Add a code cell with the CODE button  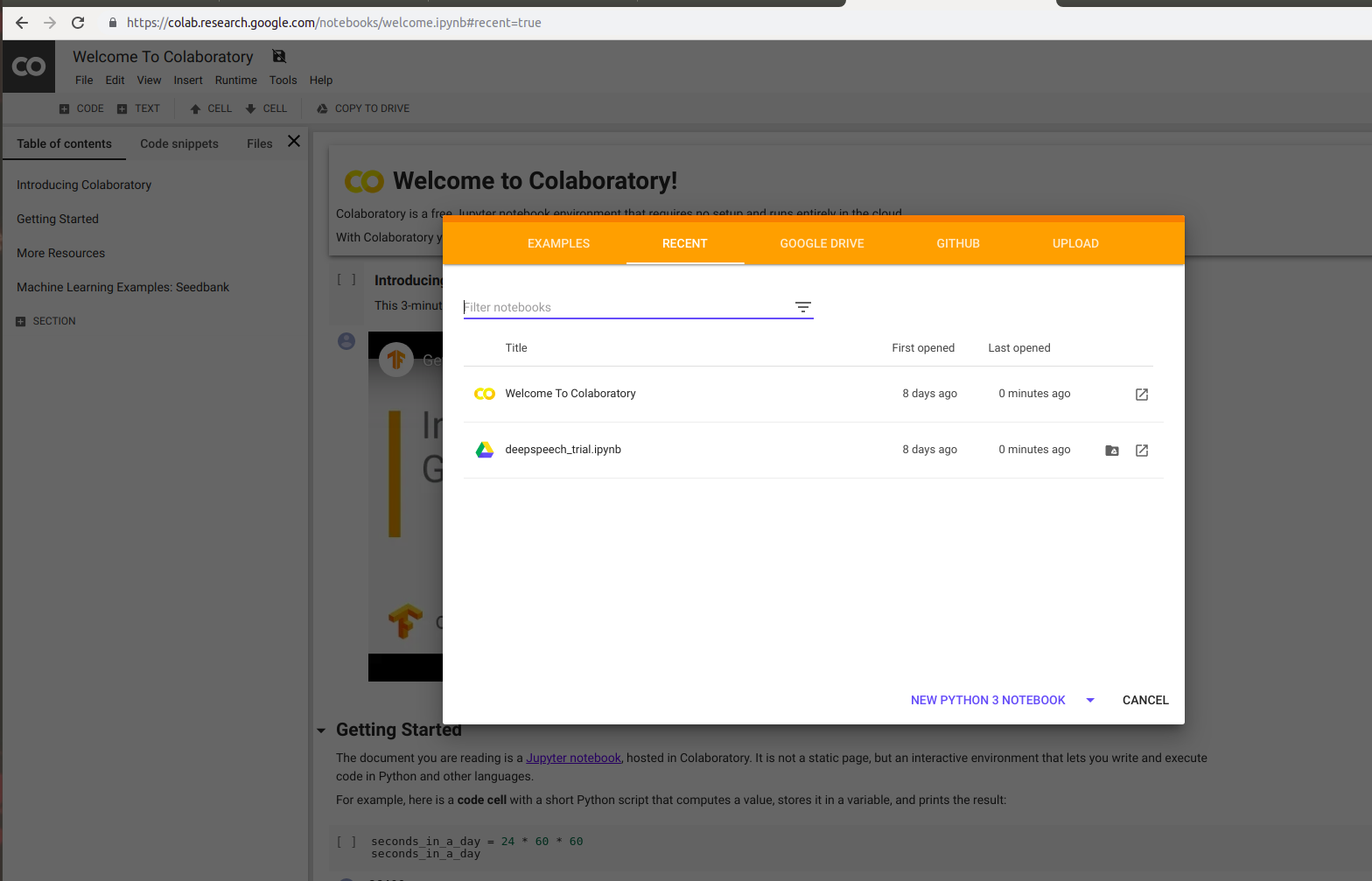tap(81, 108)
